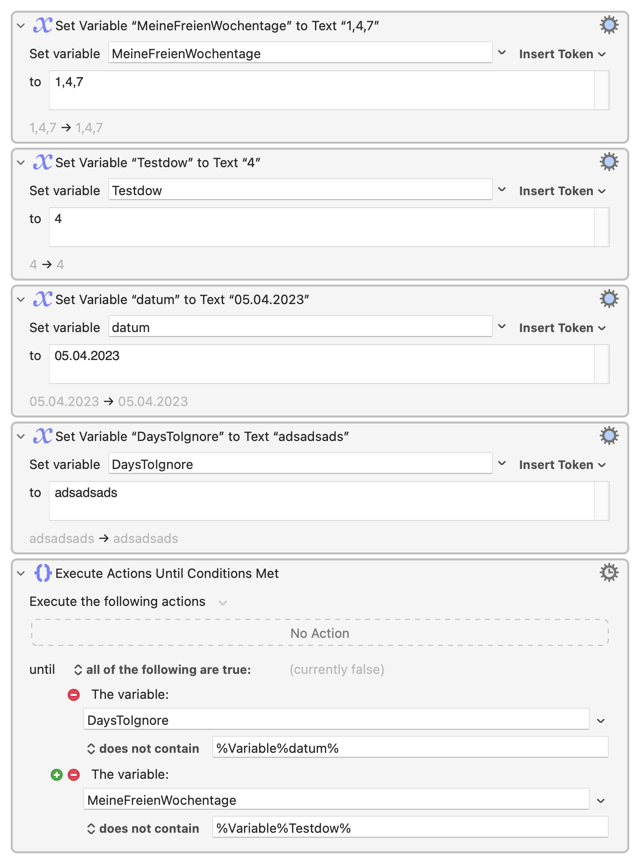Viewport: 640px width, 867px height.
Task: Change 'does not contain' operator for DaysToIgnore condition
Action: coord(143,749)
